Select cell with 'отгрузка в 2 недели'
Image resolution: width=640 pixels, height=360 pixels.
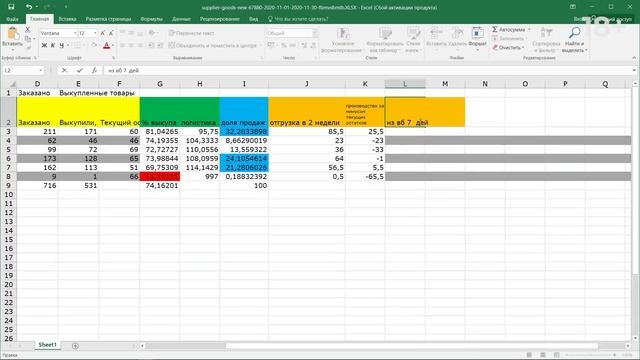click(x=307, y=112)
